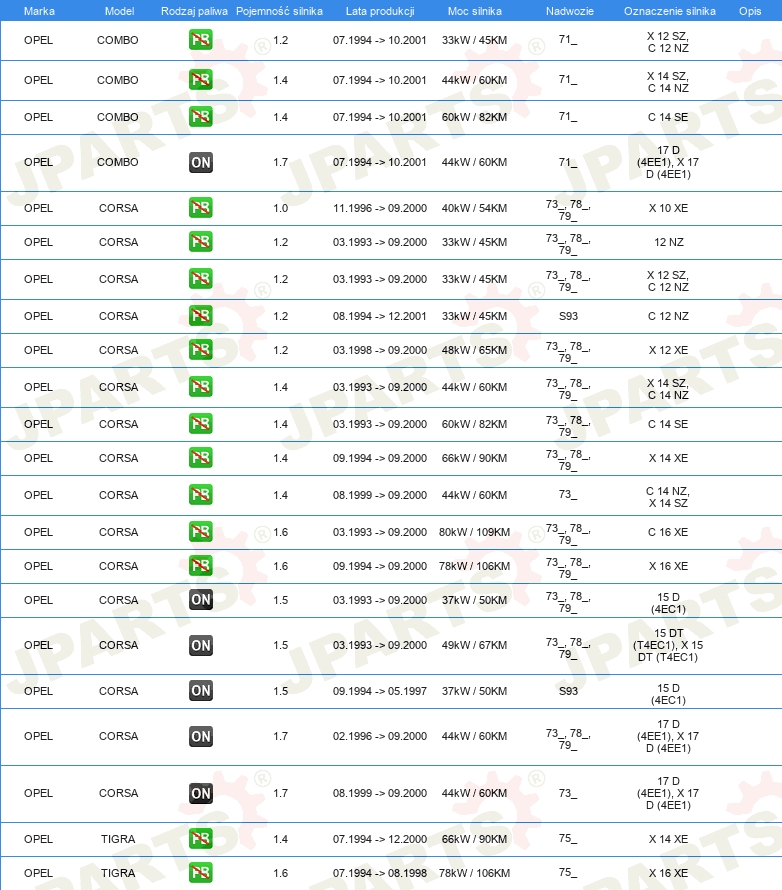Click petrol icon in CORSA 80kW / 109KM row
782x890 pixels.
(x=200, y=531)
